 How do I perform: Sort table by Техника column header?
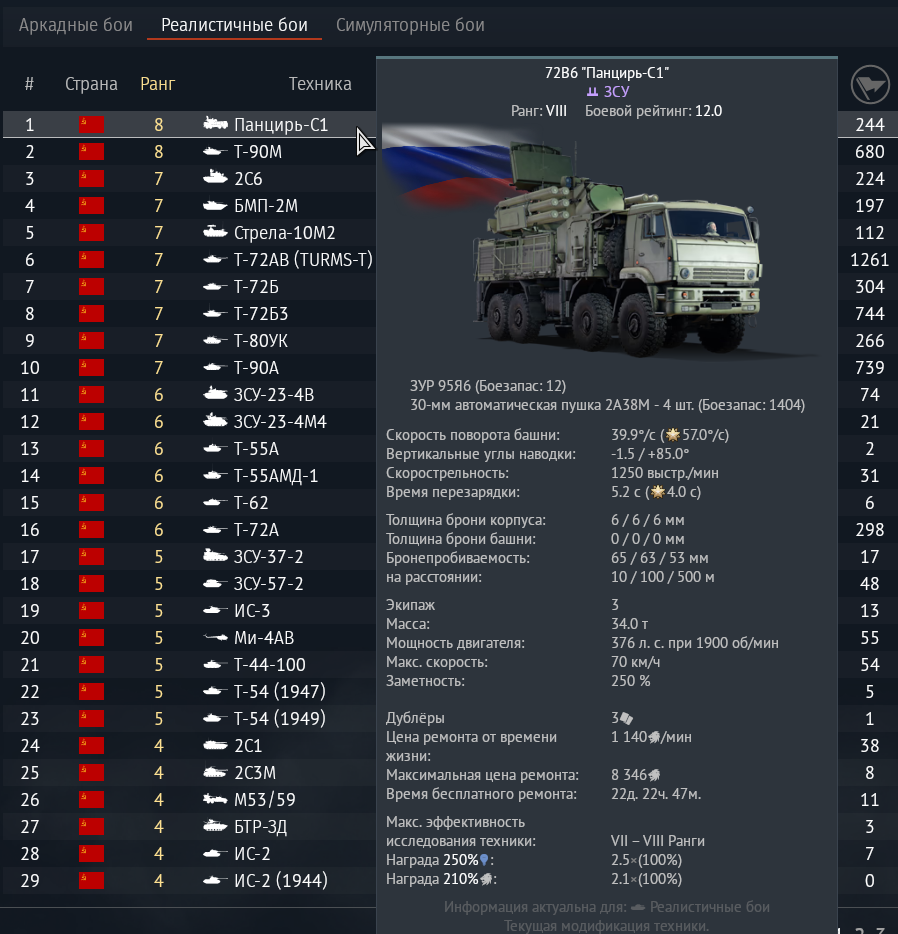[x=320, y=84]
